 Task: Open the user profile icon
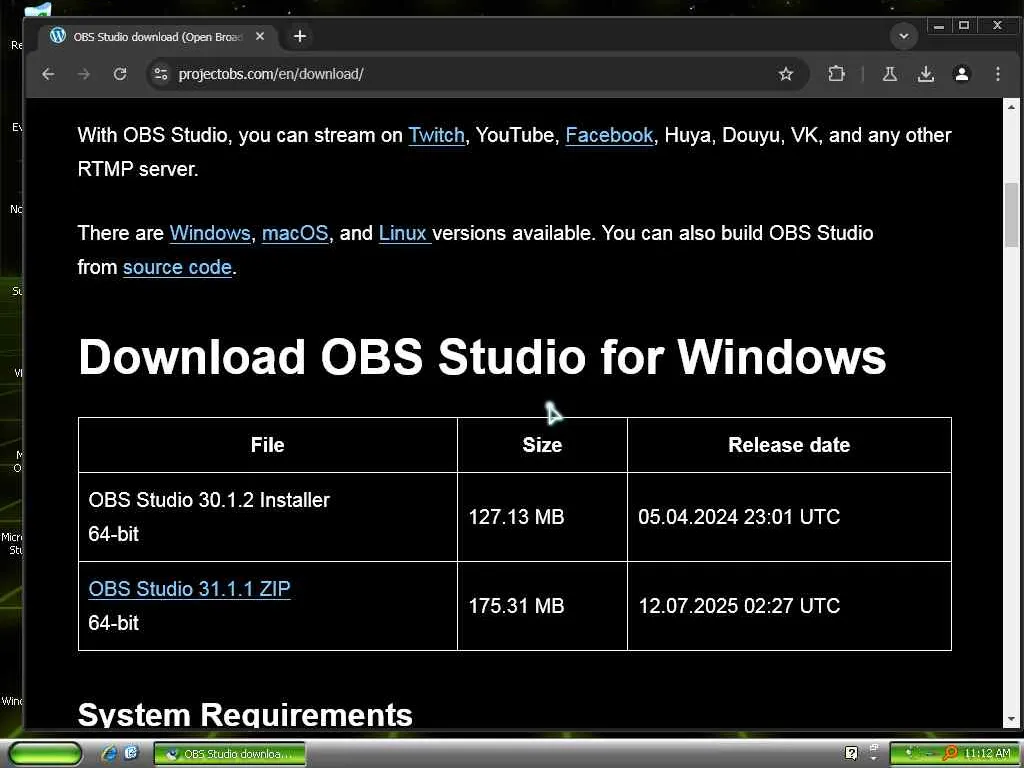pos(961,74)
